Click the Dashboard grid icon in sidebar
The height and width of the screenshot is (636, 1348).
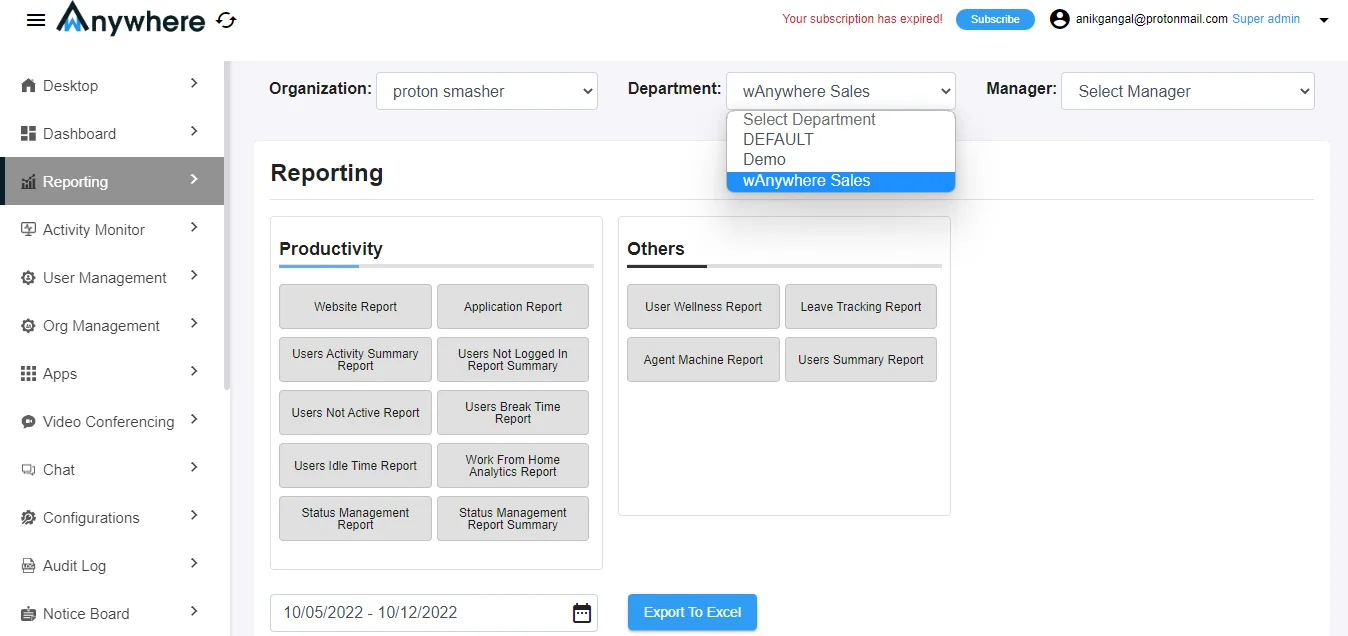28,134
